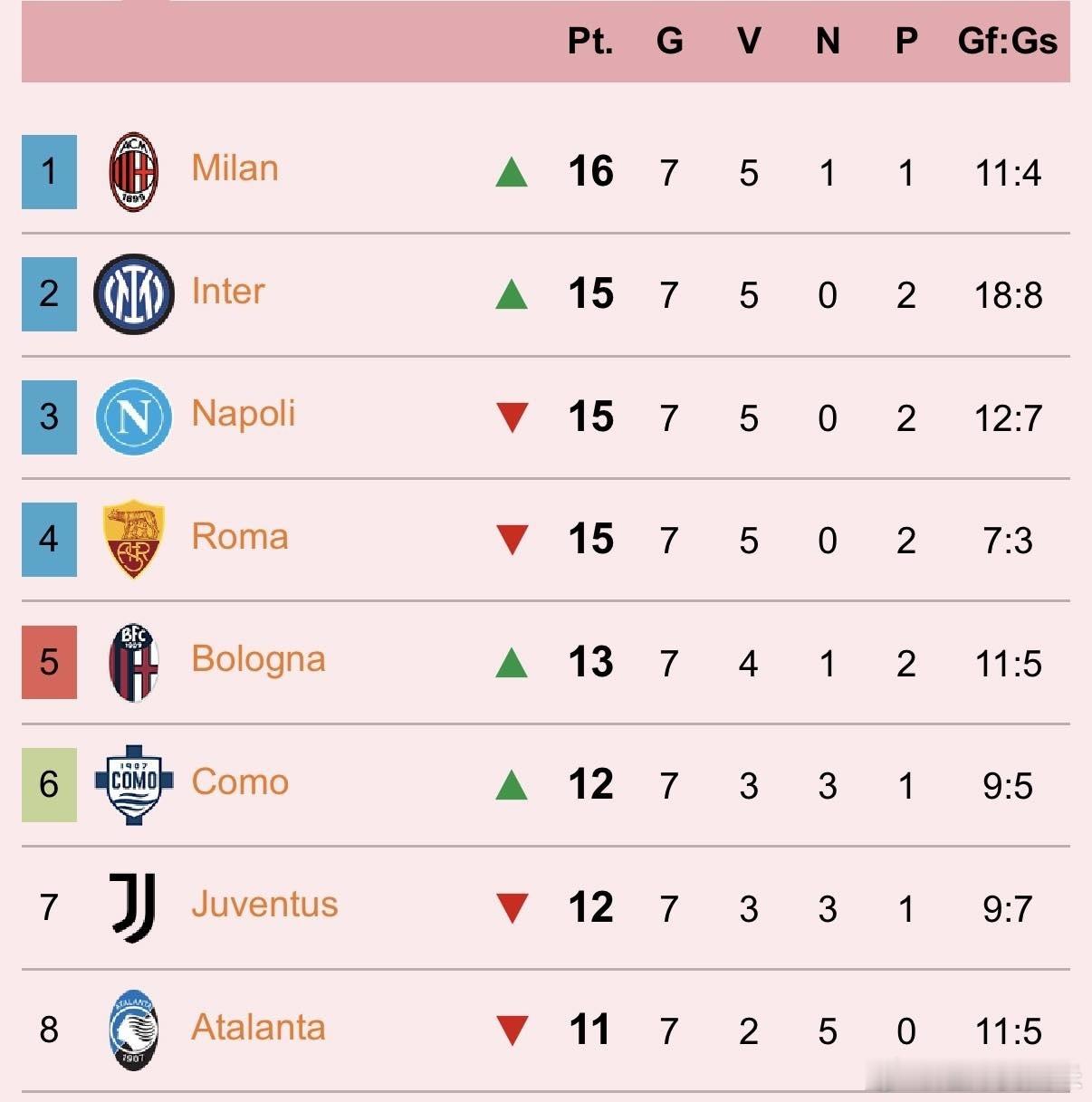Open the Milan team link
1092x1102 pixels.
coord(235,169)
